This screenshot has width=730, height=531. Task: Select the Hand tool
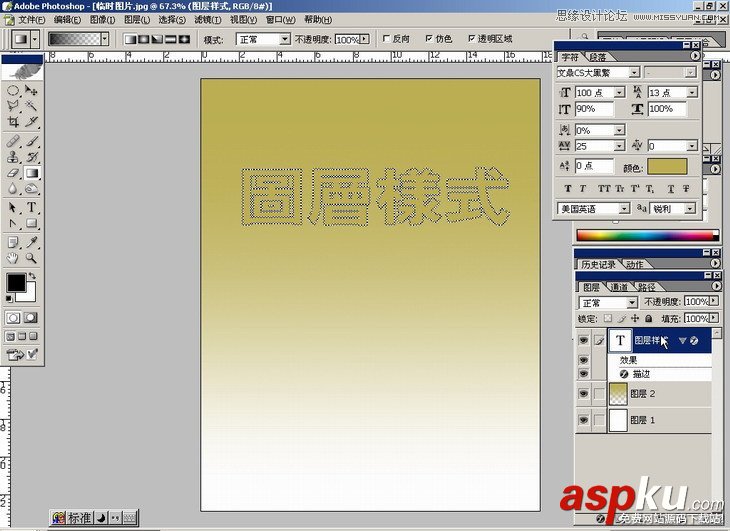tap(13, 258)
